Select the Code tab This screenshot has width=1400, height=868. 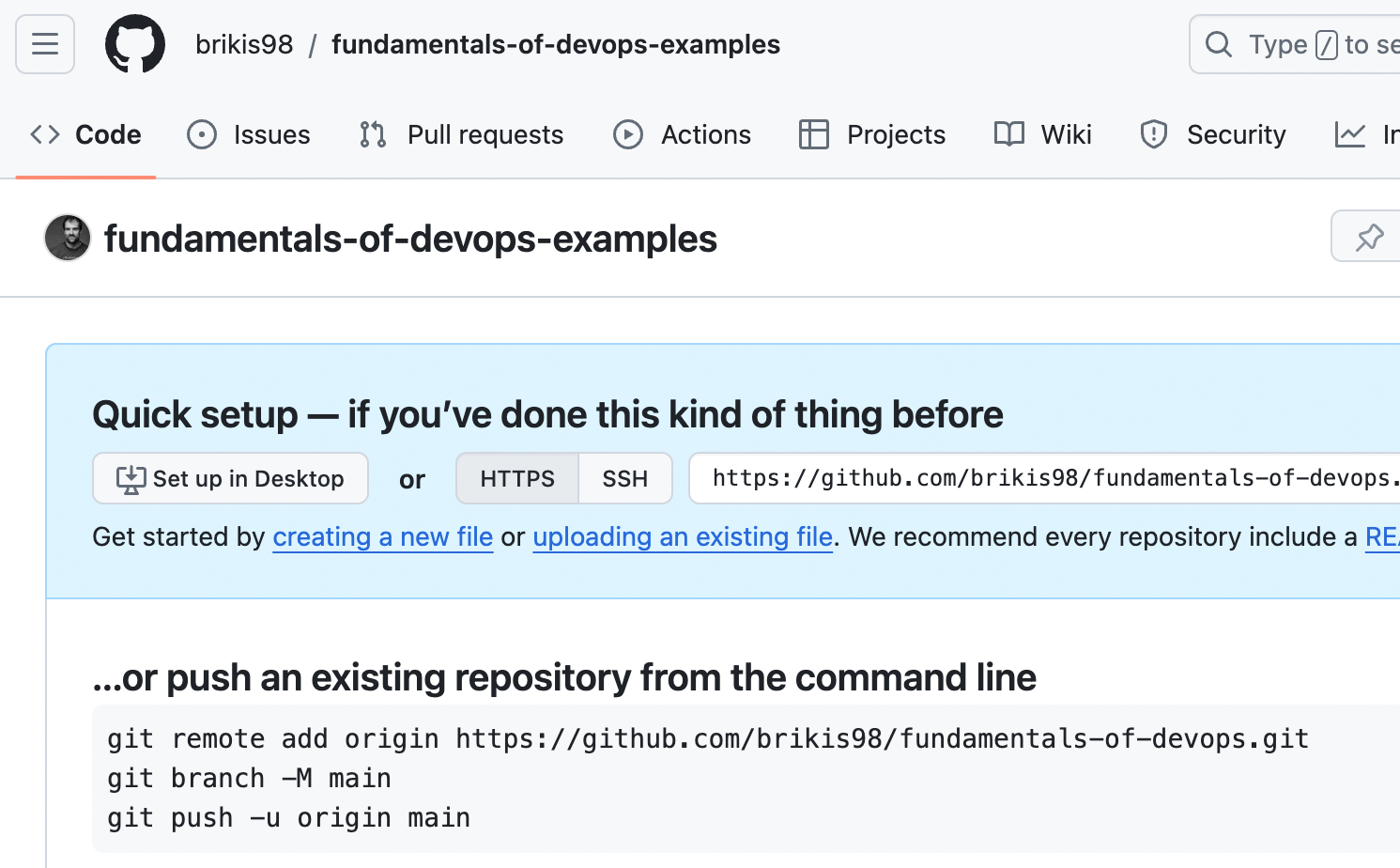click(x=86, y=134)
